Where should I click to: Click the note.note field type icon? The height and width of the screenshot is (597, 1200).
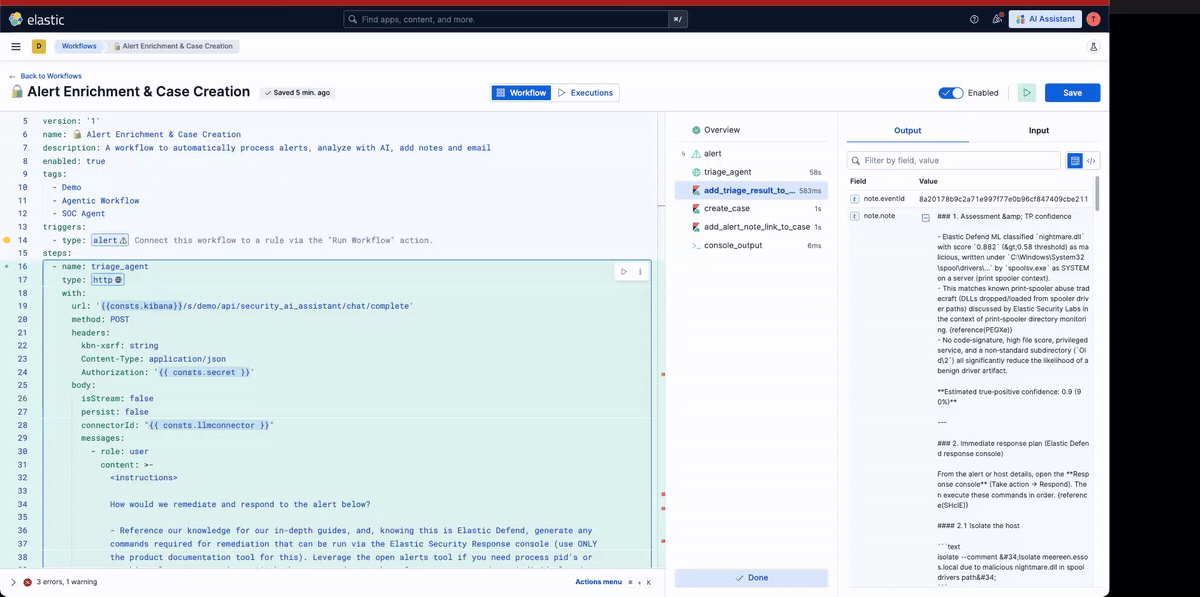point(855,216)
